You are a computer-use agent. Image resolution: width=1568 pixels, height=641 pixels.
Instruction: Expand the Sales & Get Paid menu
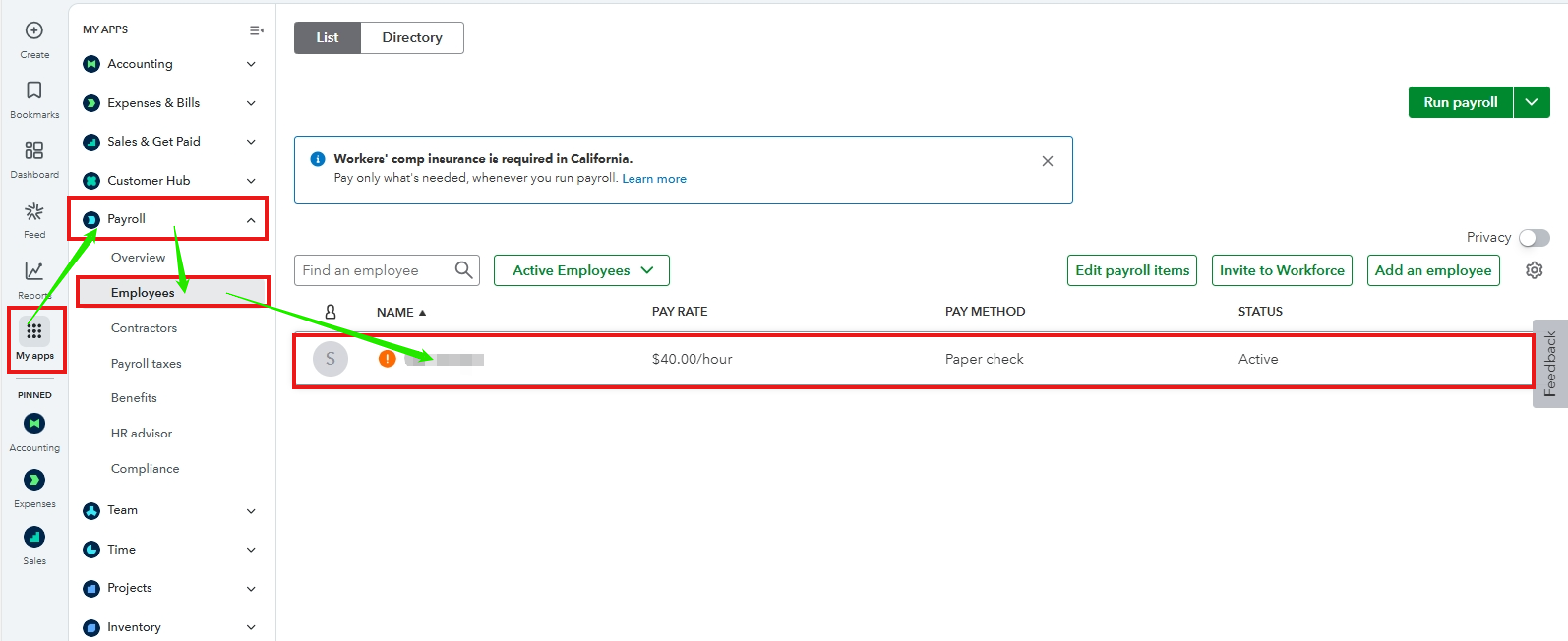[x=251, y=142]
